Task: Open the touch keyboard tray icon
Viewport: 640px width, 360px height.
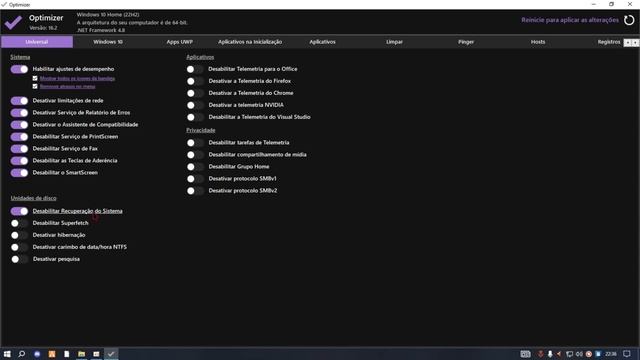Action: [x=525, y=354]
